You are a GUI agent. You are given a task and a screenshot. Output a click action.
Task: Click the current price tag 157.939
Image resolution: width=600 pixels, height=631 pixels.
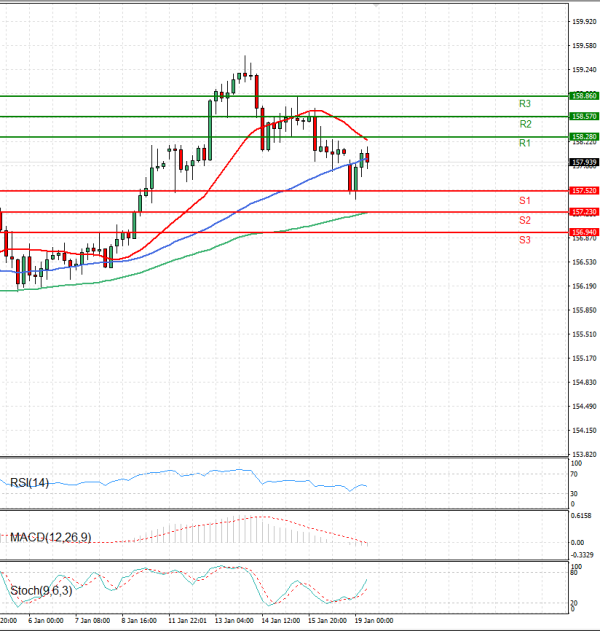tap(583, 162)
